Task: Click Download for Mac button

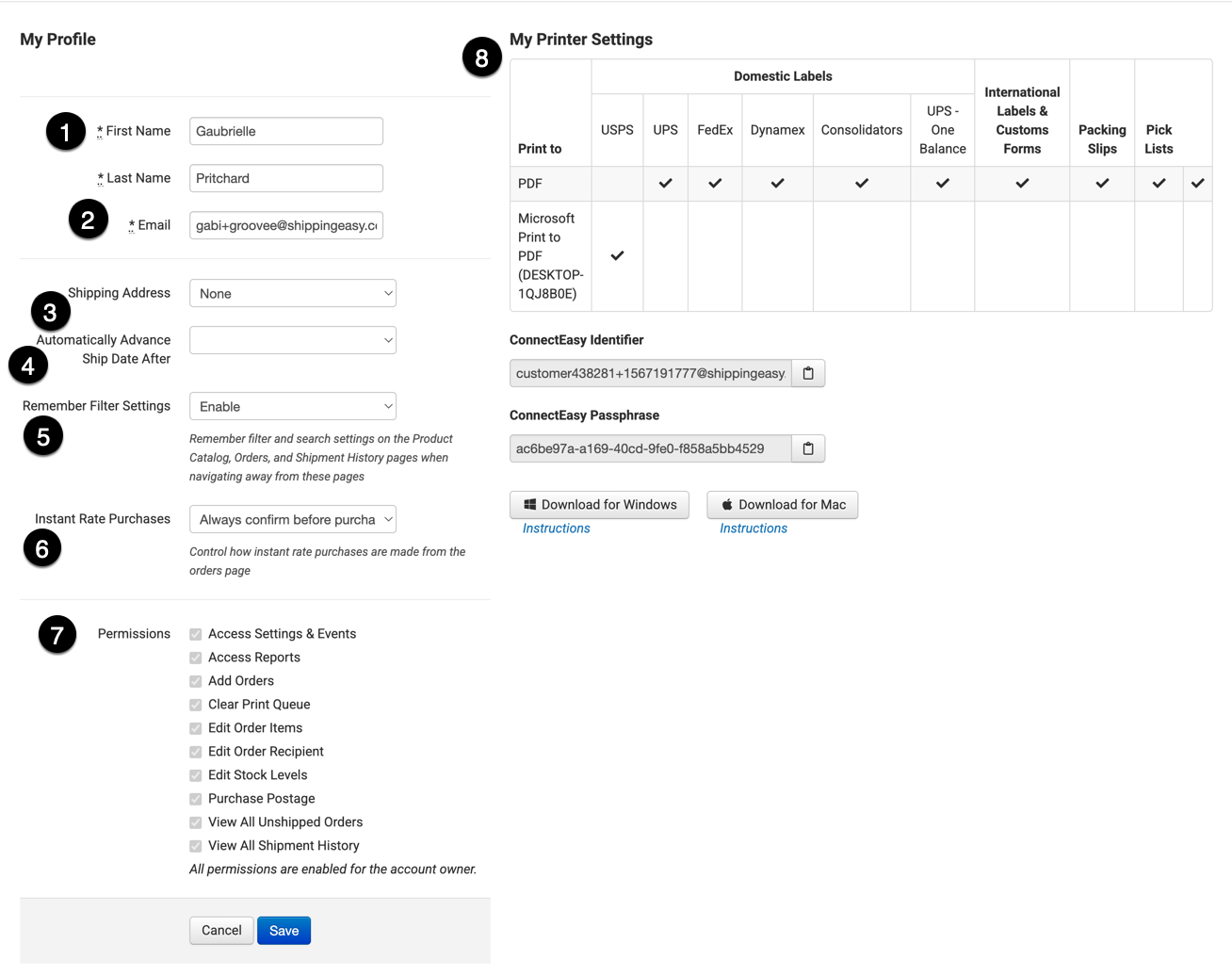Action: tap(783, 505)
